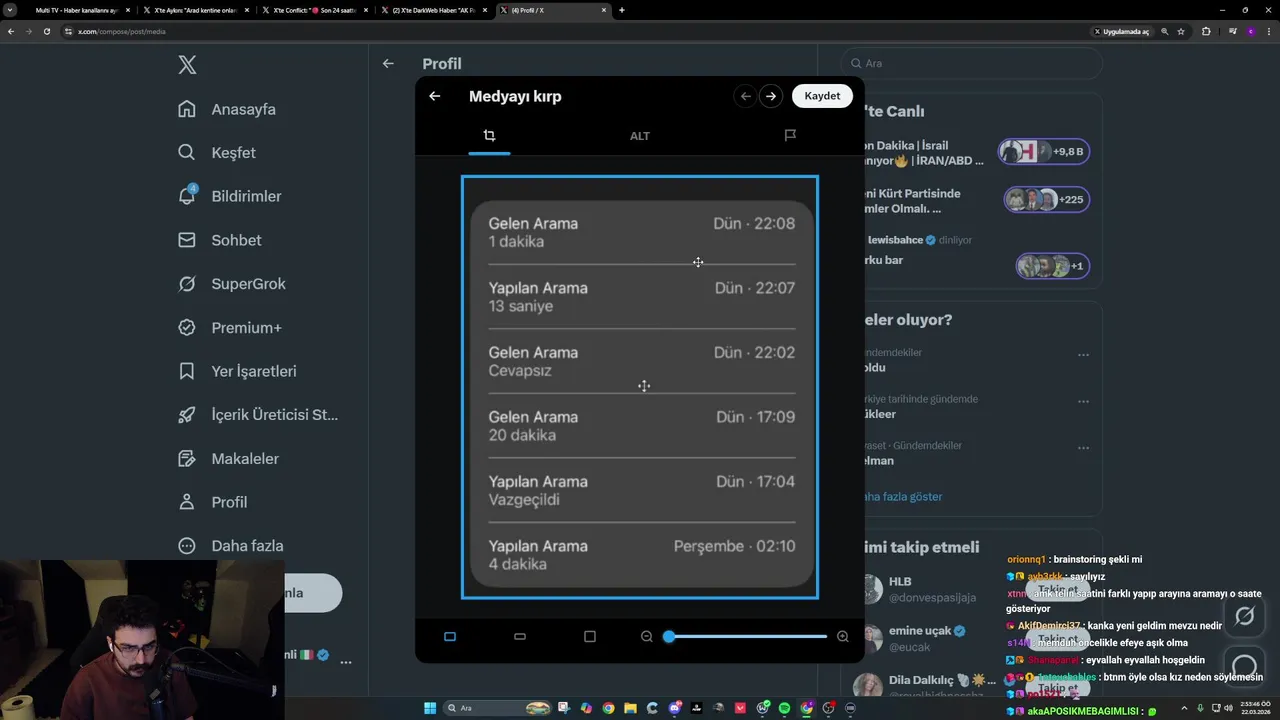Open the floating messages chat button
The height and width of the screenshot is (720, 1280).
(x=1244, y=666)
